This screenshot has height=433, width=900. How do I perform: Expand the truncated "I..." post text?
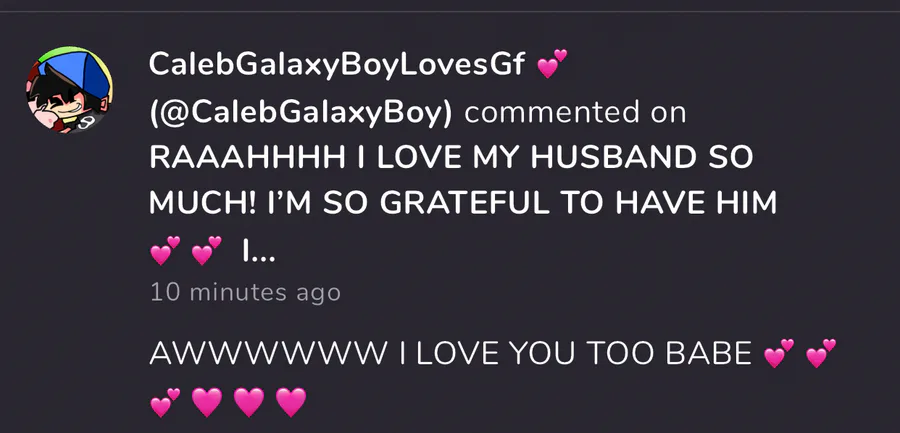pos(259,251)
